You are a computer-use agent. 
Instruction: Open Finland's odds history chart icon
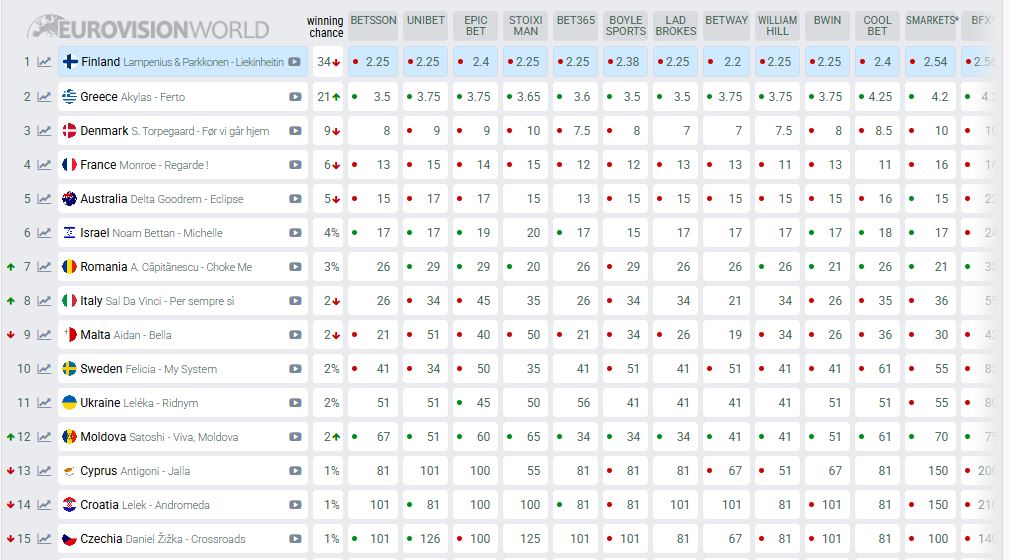(44, 62)
